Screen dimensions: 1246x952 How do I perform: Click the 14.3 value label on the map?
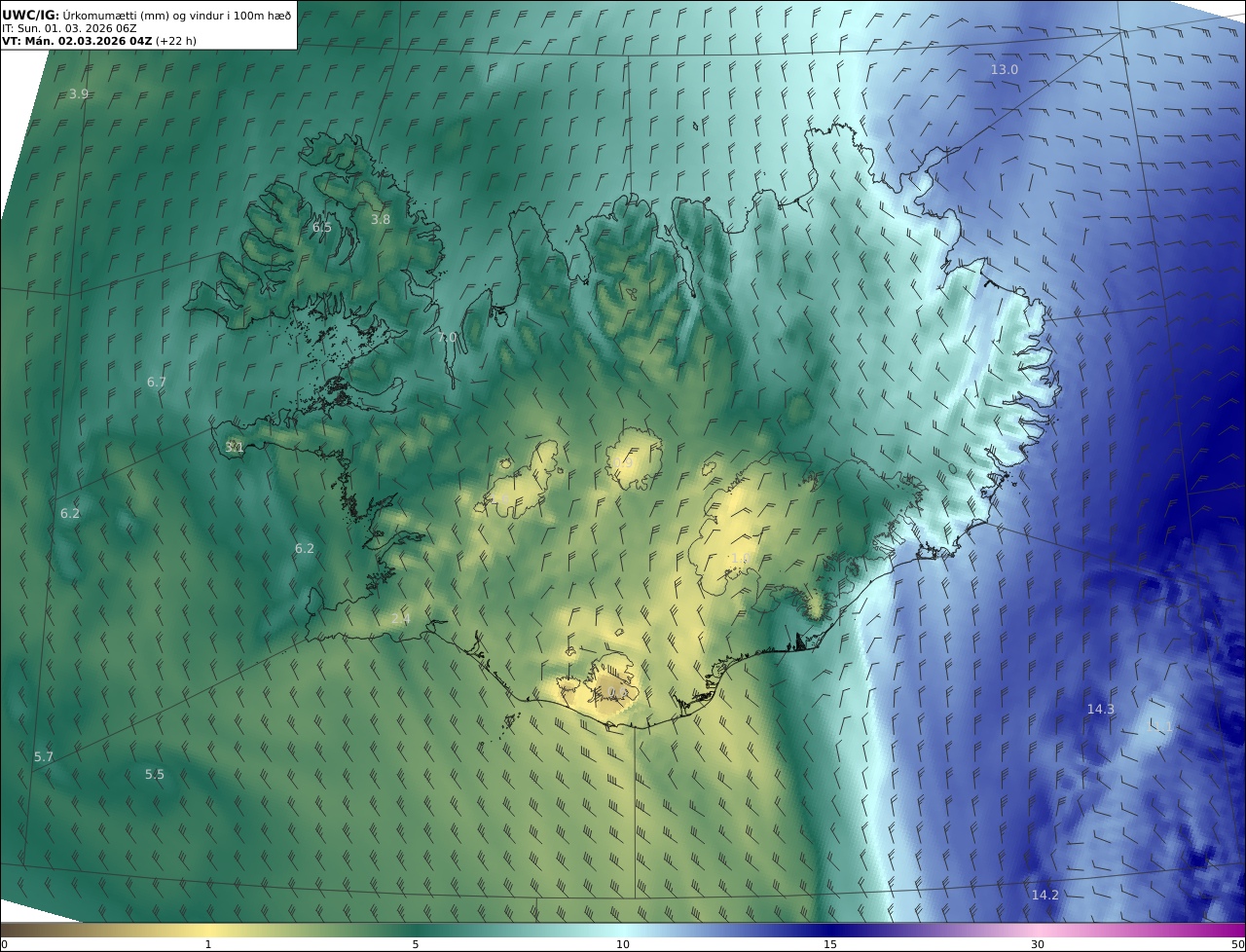point(1100,710)
